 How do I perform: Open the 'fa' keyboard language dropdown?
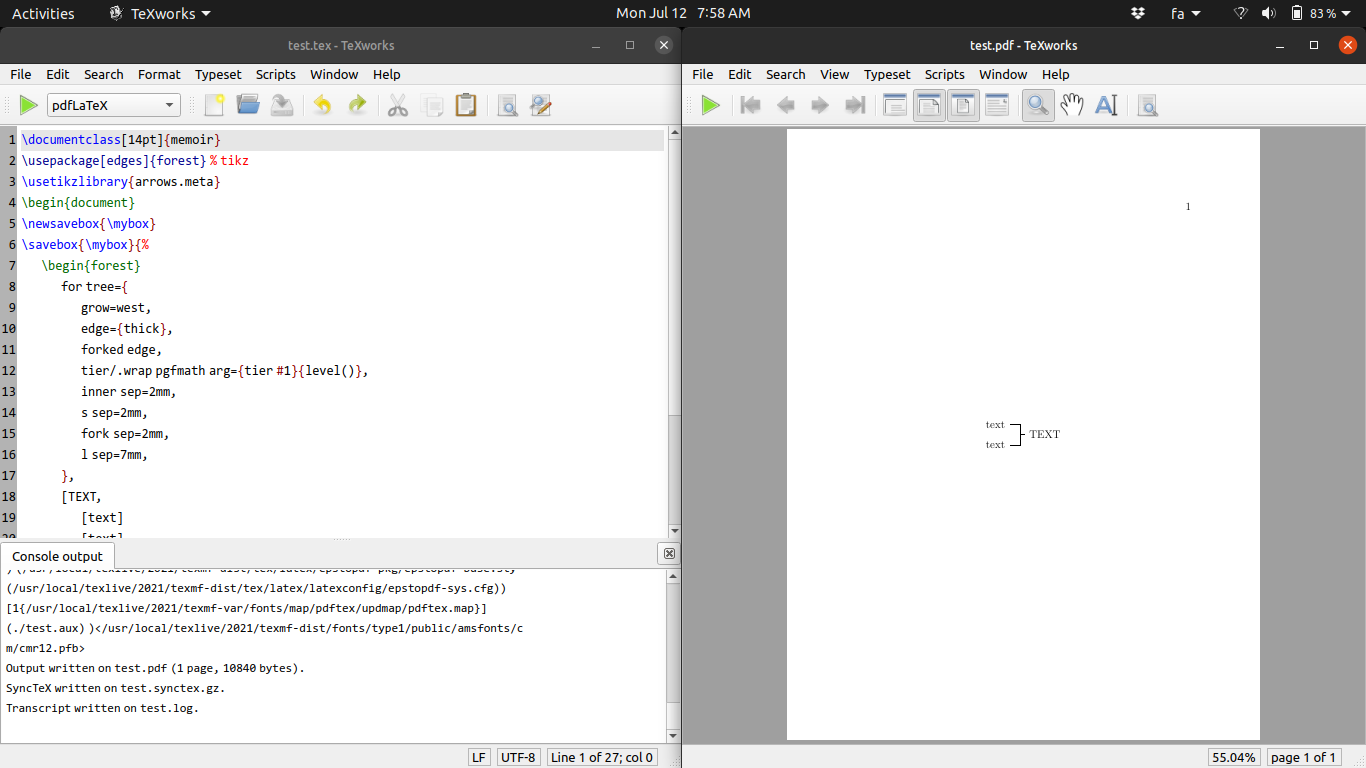(x=1185, y=13)
